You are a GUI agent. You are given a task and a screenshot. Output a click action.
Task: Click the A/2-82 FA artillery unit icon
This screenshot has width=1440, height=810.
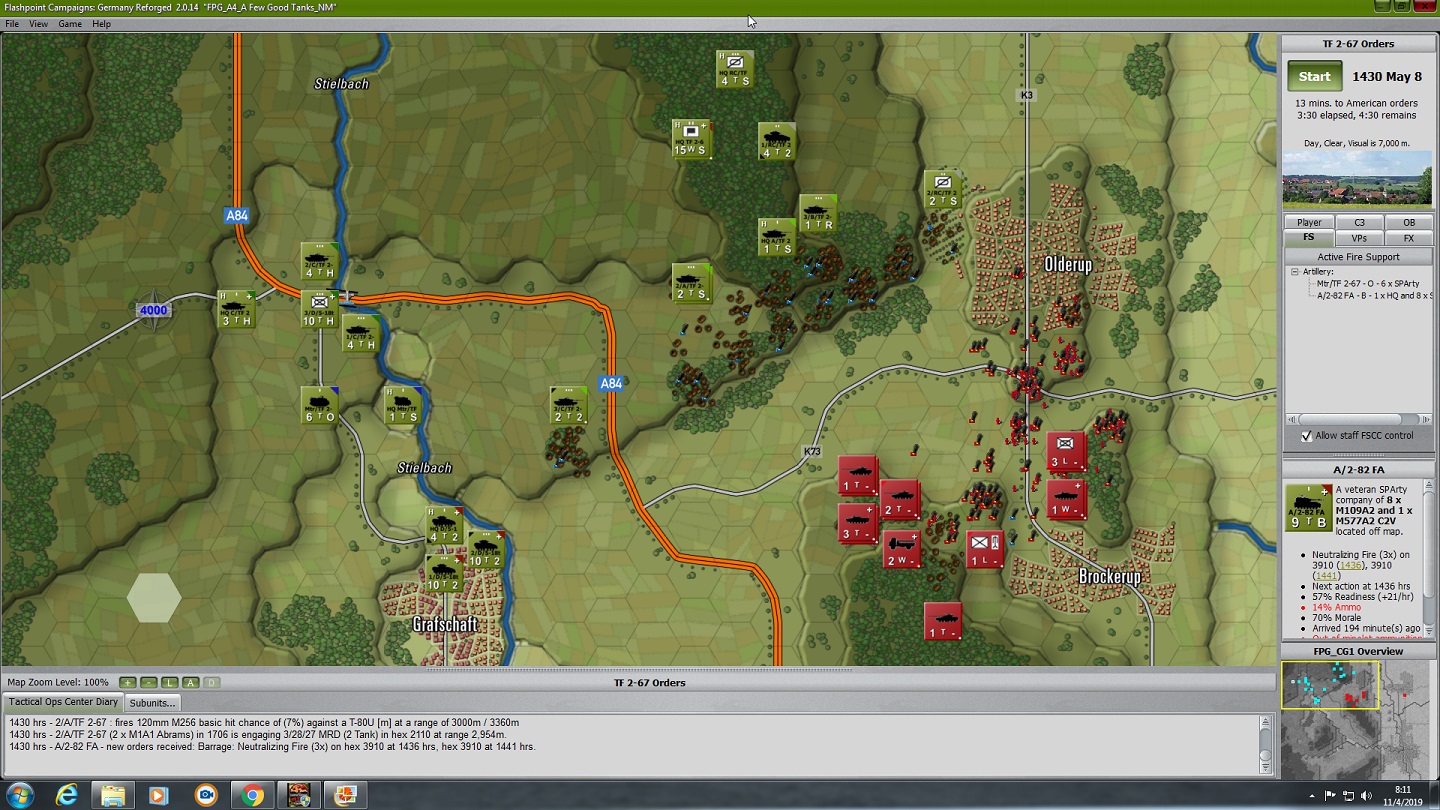tap(1308, 508)
